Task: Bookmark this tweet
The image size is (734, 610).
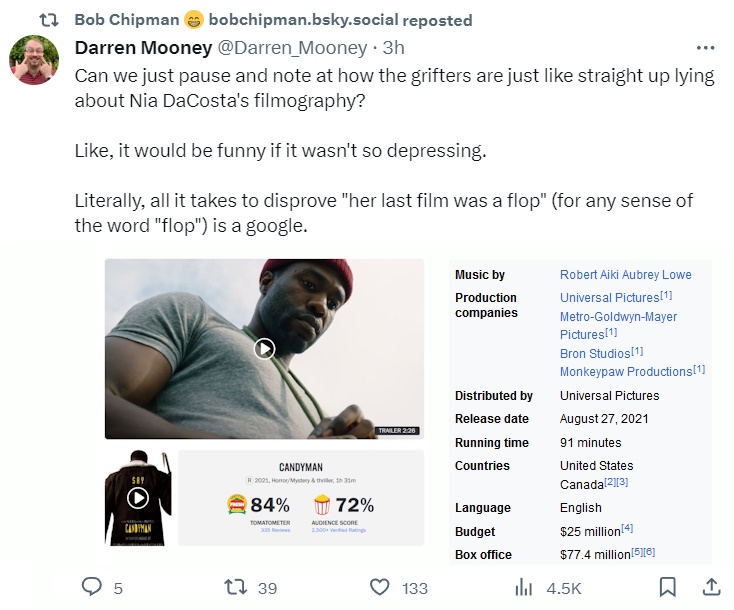Action: coord(668,587)
